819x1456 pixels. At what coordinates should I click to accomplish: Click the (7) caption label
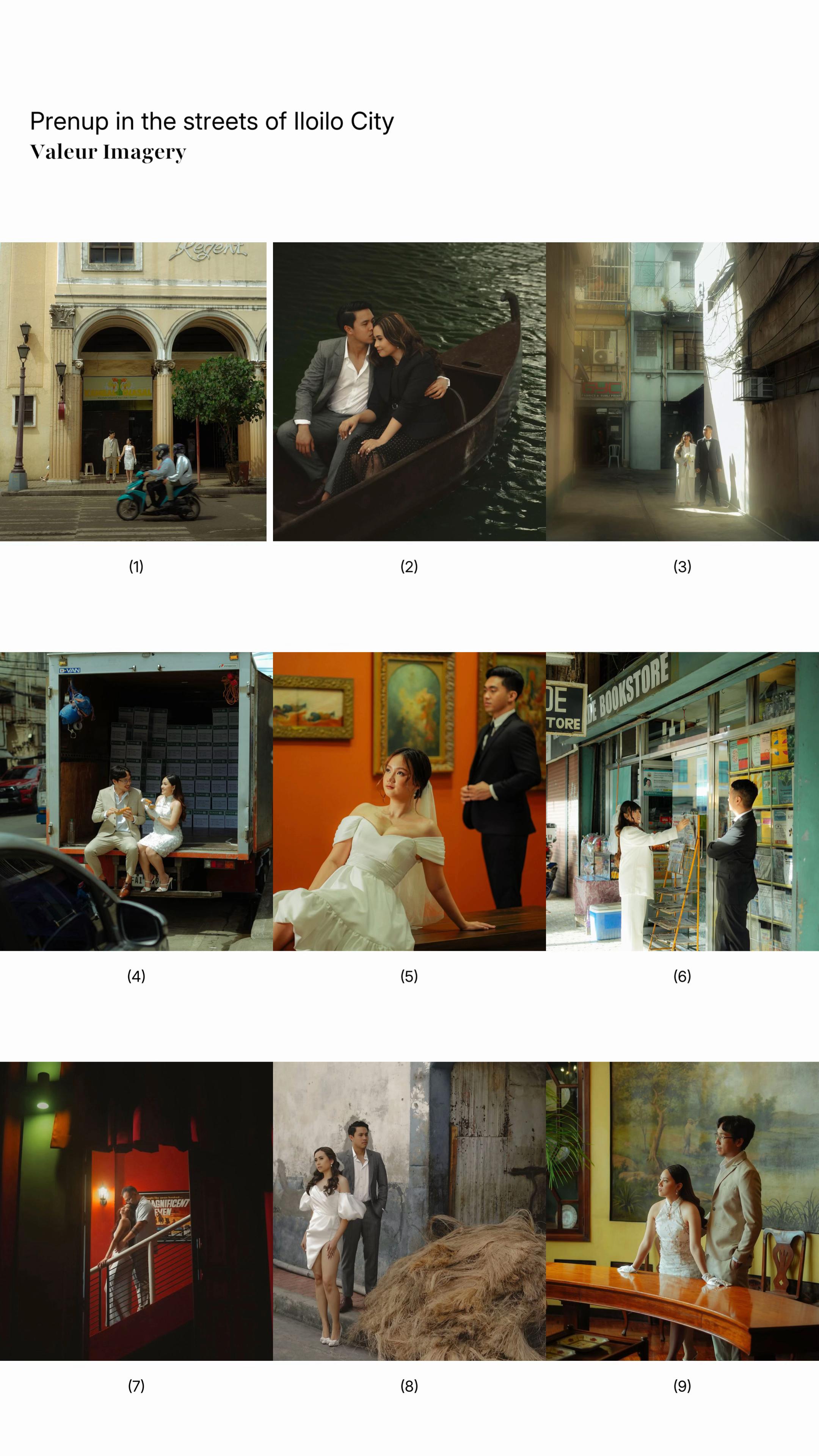(136, 1385)
